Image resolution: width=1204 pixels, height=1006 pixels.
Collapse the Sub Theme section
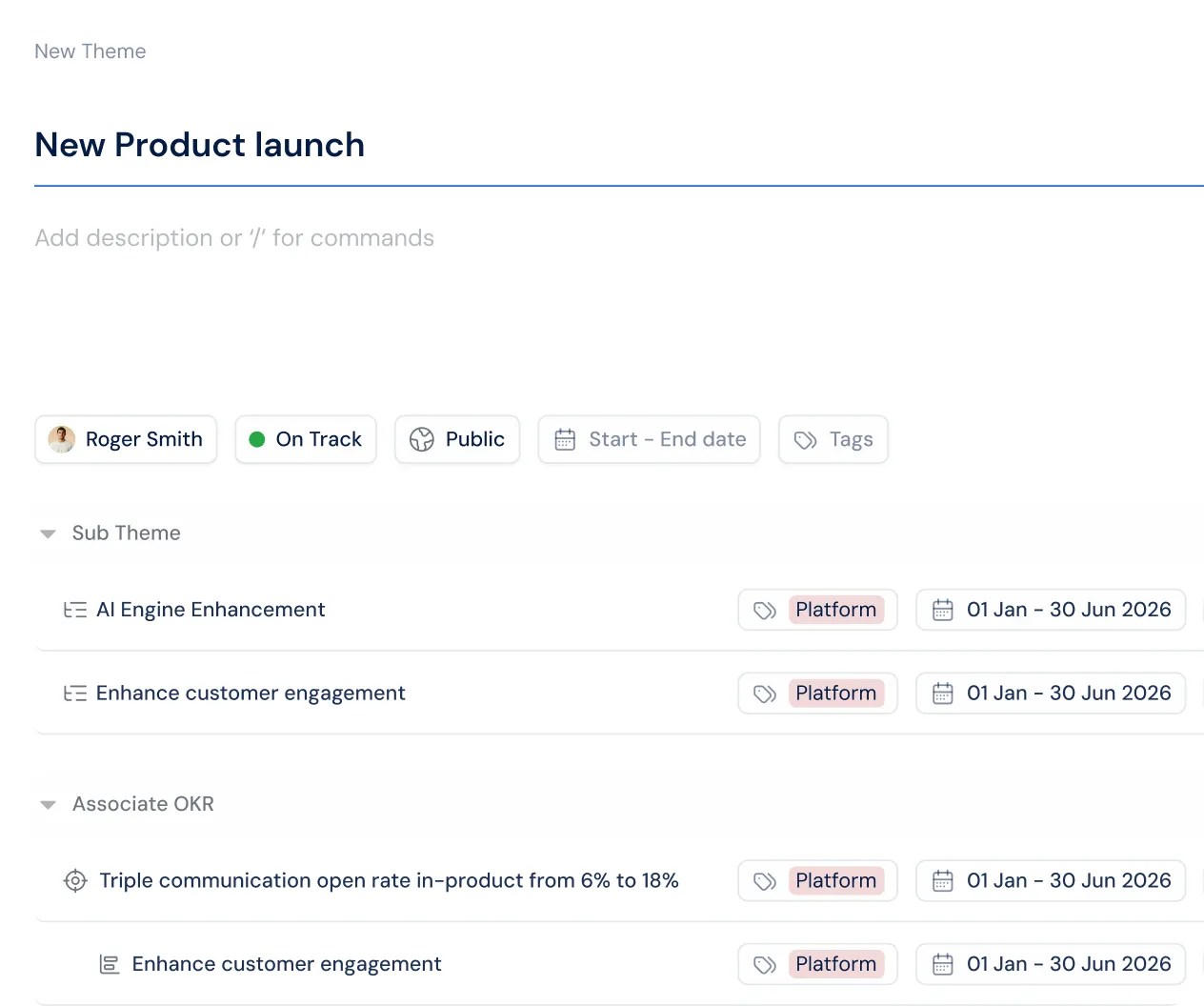[48, 533]
